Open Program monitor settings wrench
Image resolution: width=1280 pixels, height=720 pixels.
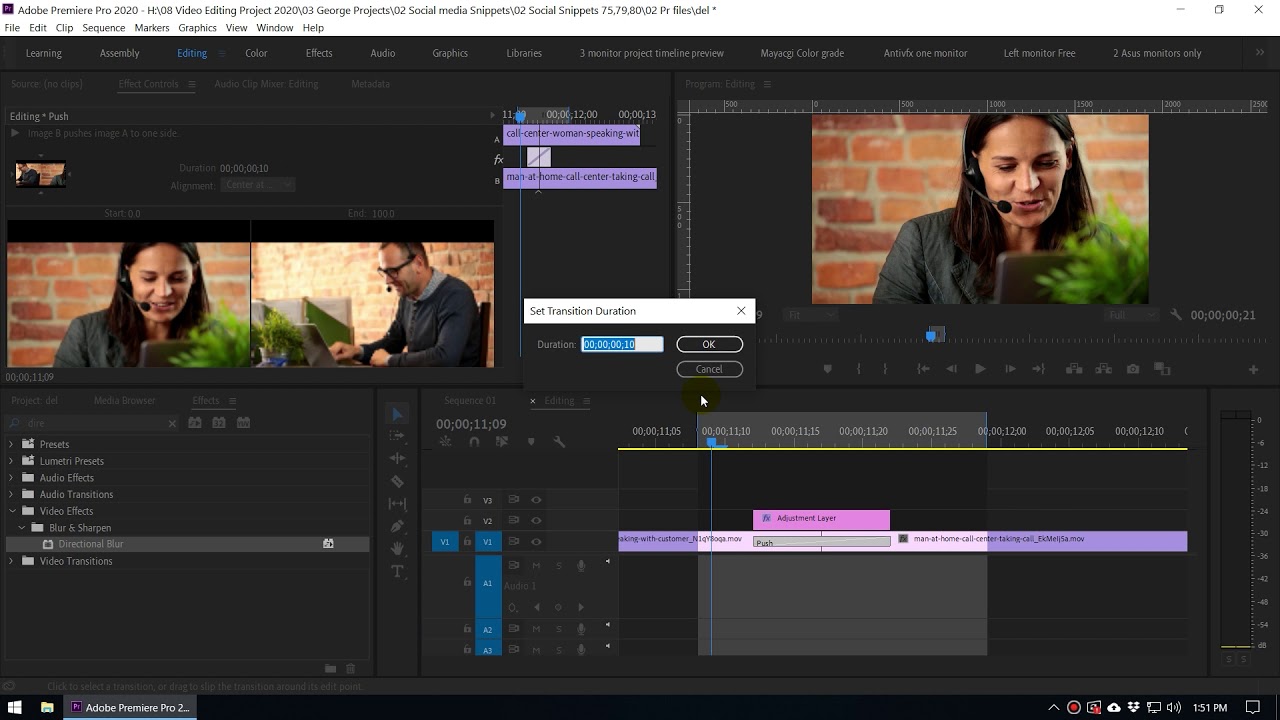click(x=1176, y=315)
